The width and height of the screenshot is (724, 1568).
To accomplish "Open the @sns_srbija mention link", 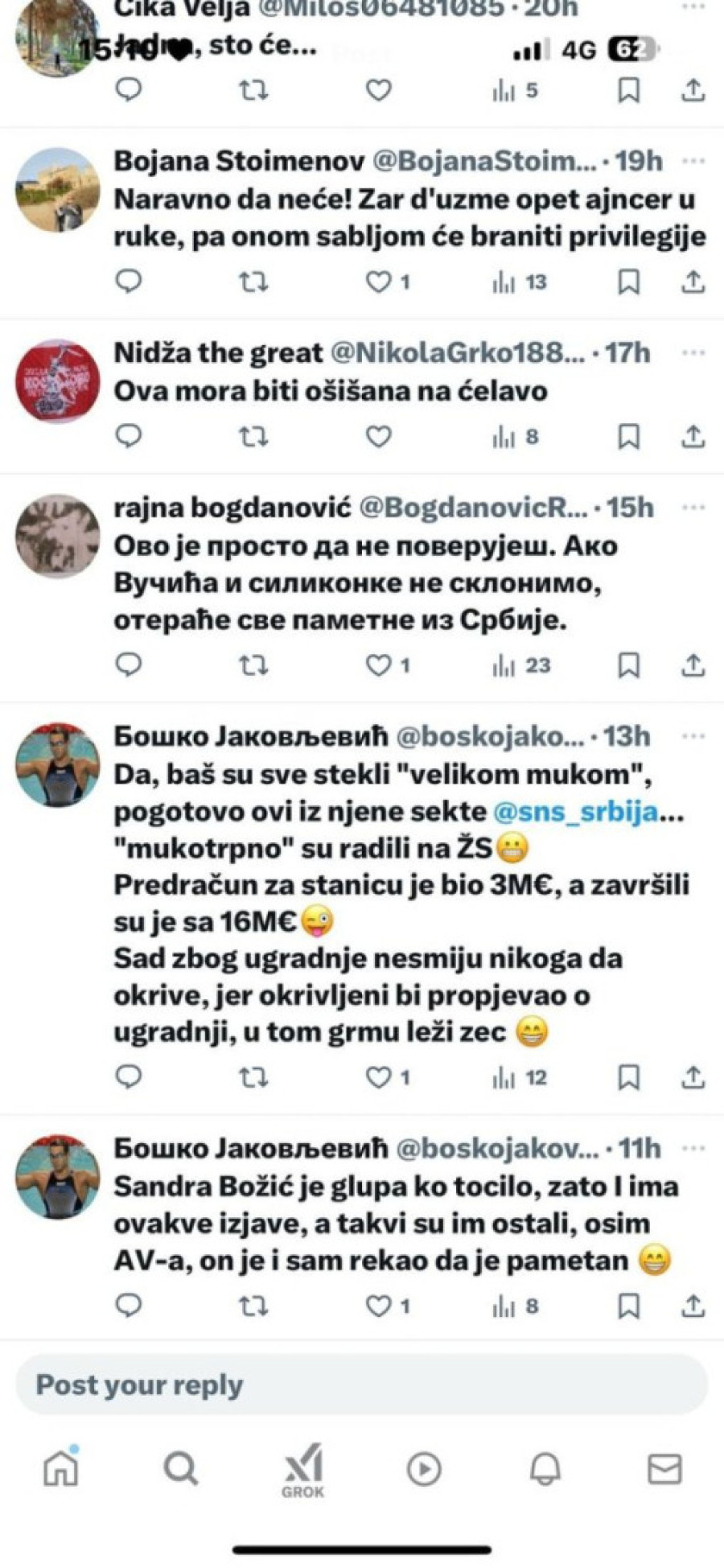I will 576,811.
